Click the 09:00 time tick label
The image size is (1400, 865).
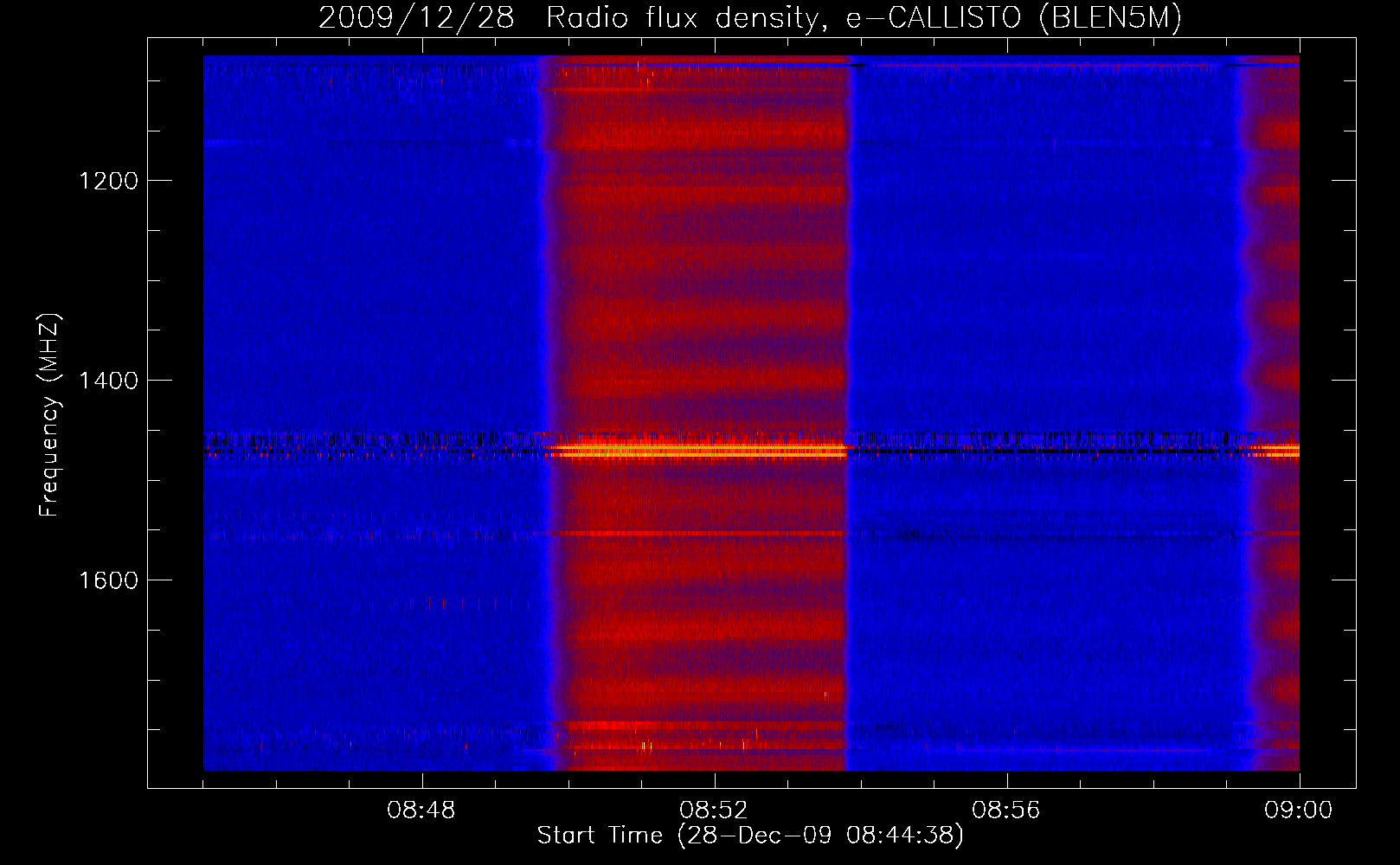point(1299,811)
